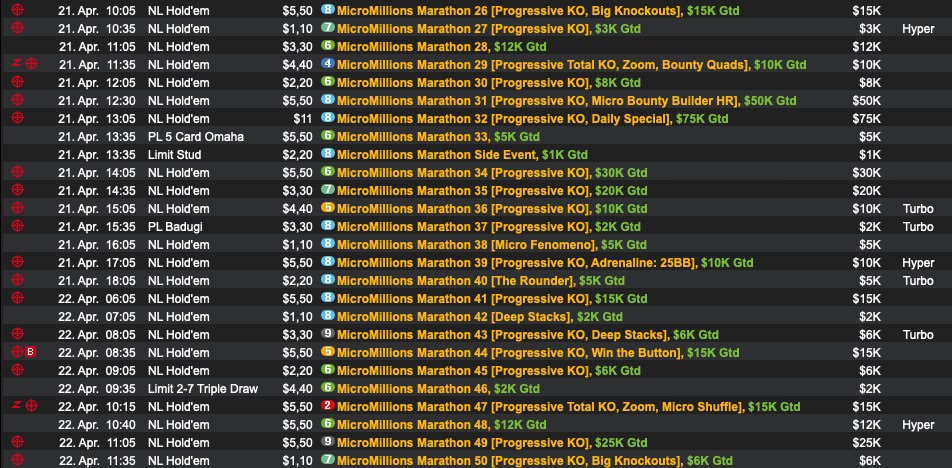This screenshot has width=952, height=468.
Task: Open Marathon 32 Daily Special tournament
Action: (532, 118)
